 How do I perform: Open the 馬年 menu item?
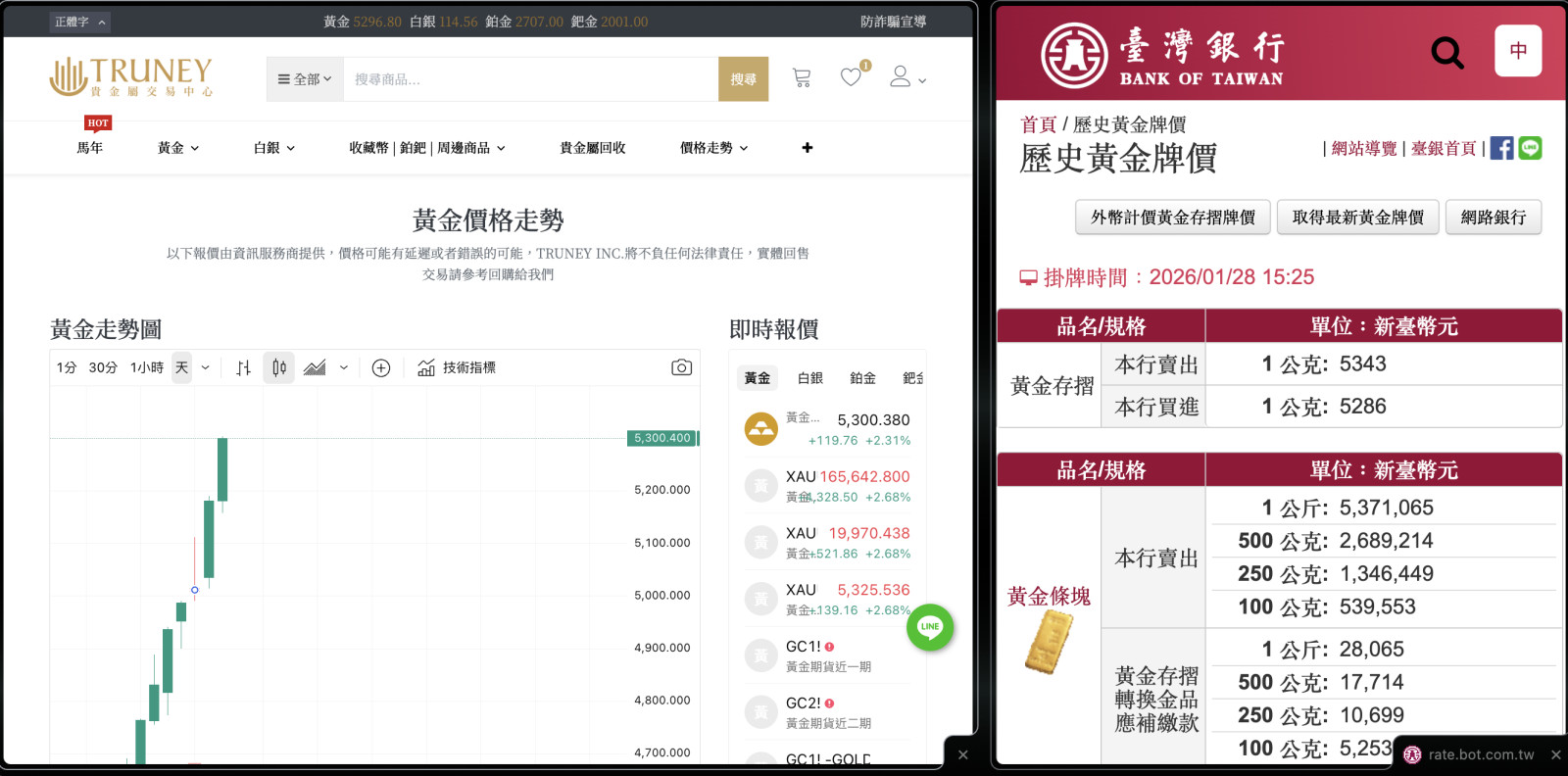[90, 148]
